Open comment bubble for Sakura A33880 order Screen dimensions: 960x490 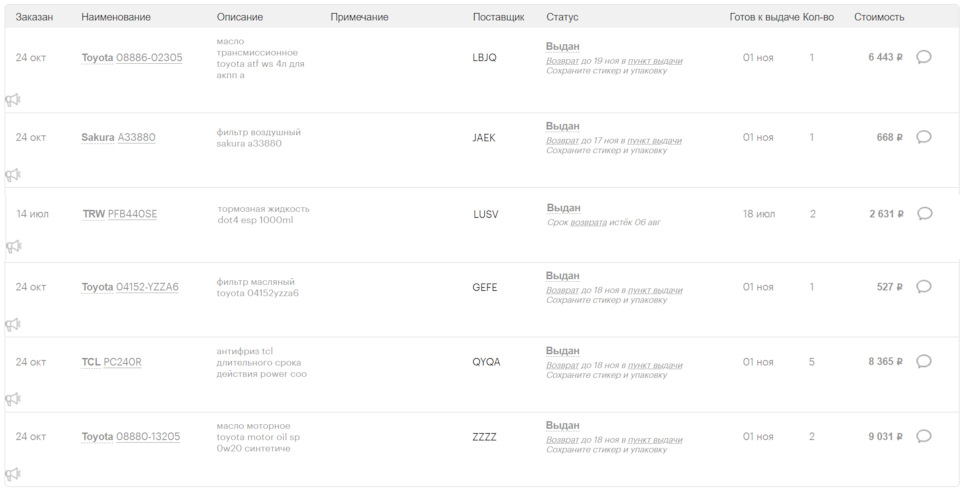coord(924,137)
